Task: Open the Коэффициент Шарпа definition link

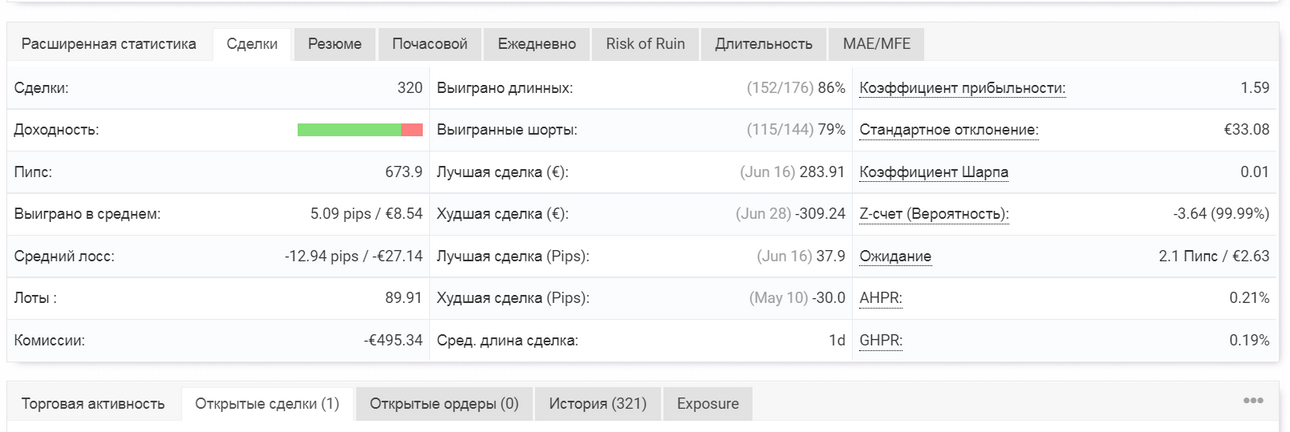Action: (x=934, y=172)
